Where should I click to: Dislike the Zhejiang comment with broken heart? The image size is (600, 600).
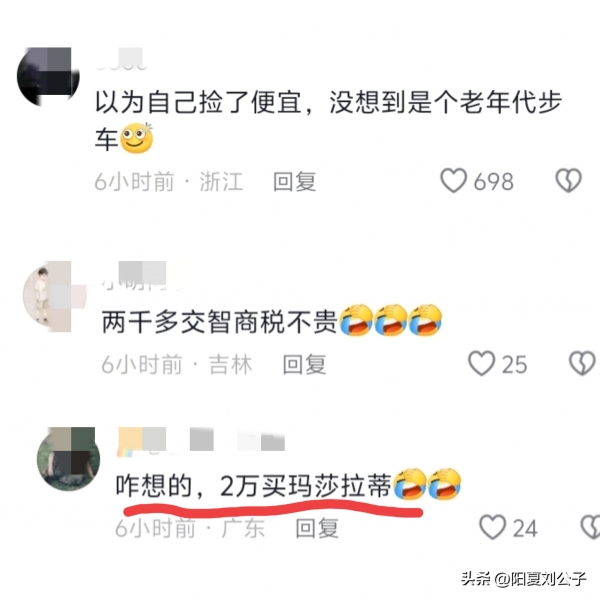pos(568,180)
